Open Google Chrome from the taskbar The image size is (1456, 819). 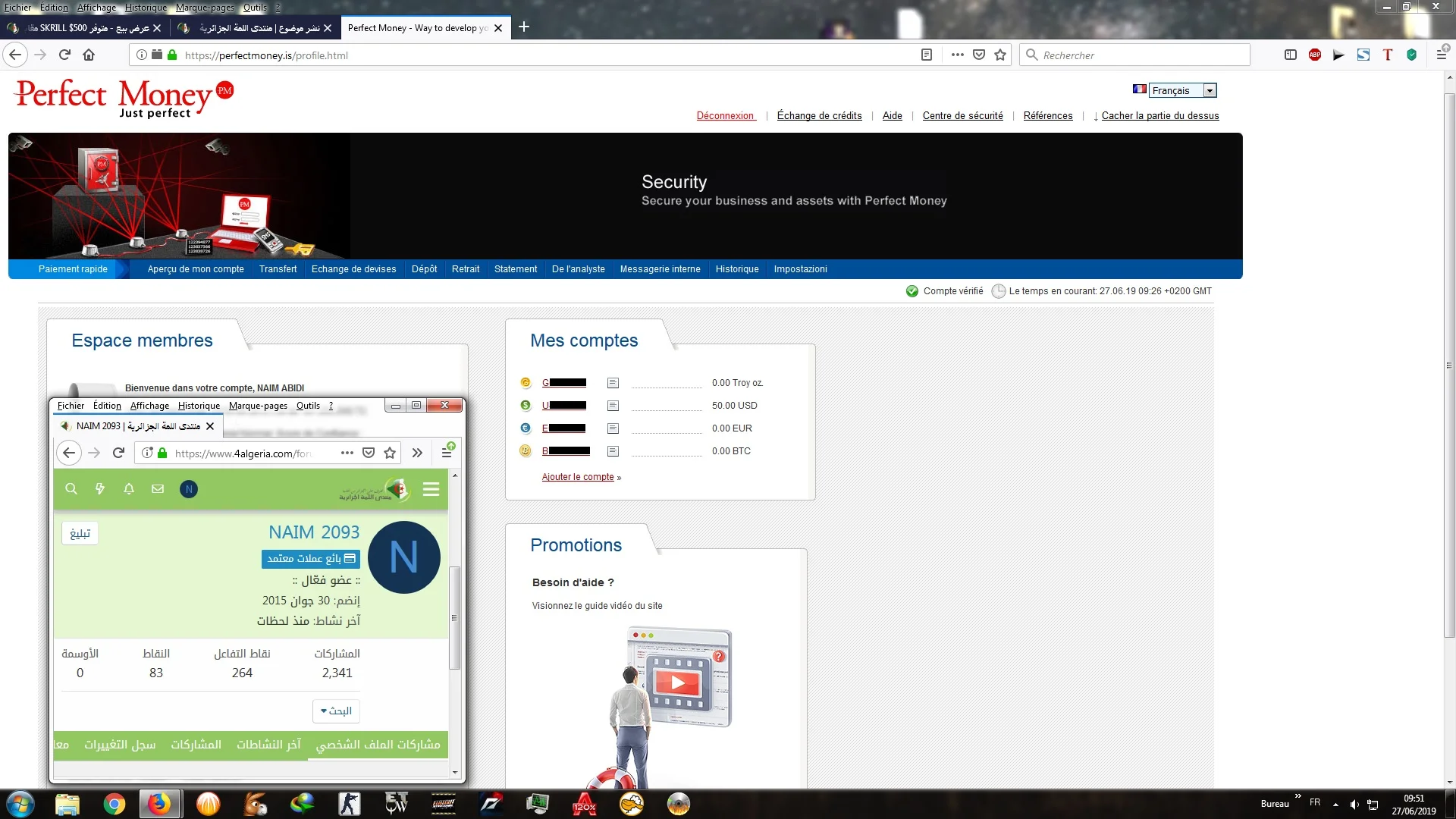[x=115, y=804]
